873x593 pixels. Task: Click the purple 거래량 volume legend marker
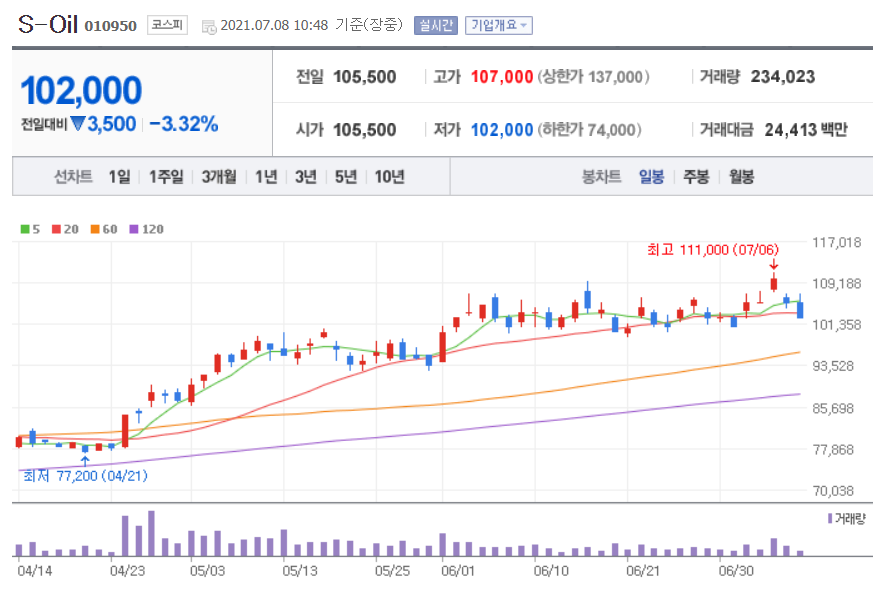coord(830,518)
